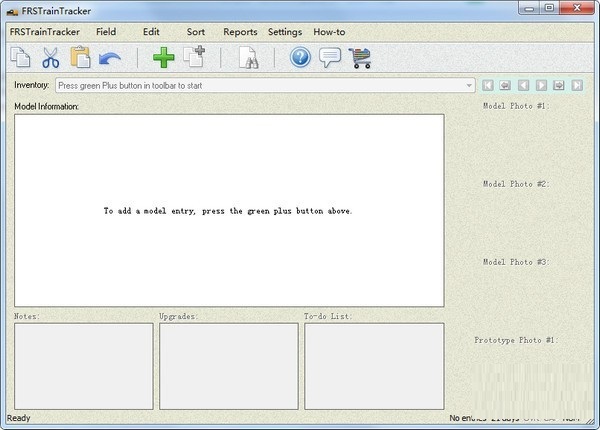Click the Copy icon in the toolbar

[20, 57]
